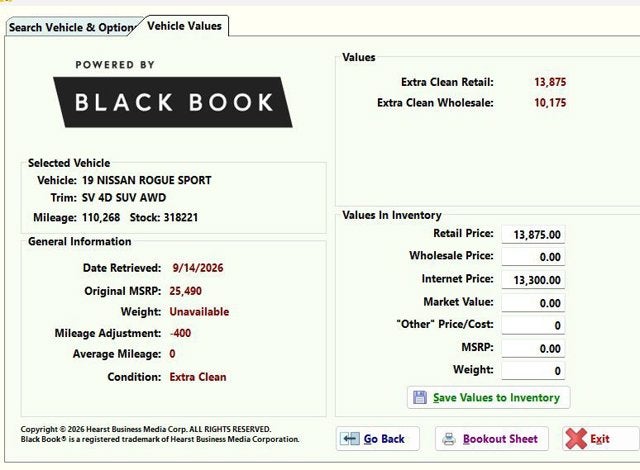Click the Selected Vehicle group heading

(69, 163)
